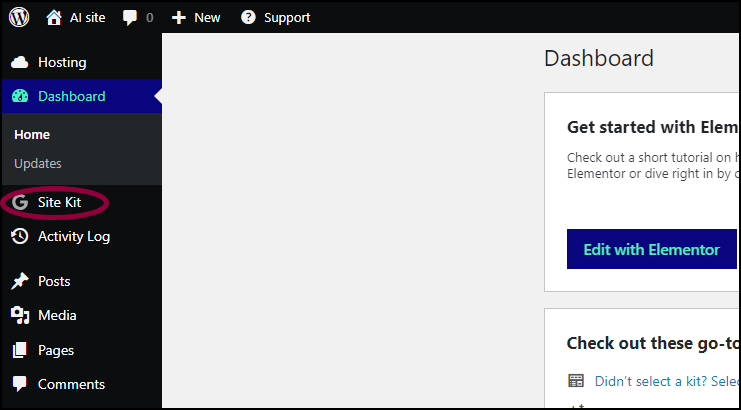Select the Updates submenu item

(x=38, y=163)
